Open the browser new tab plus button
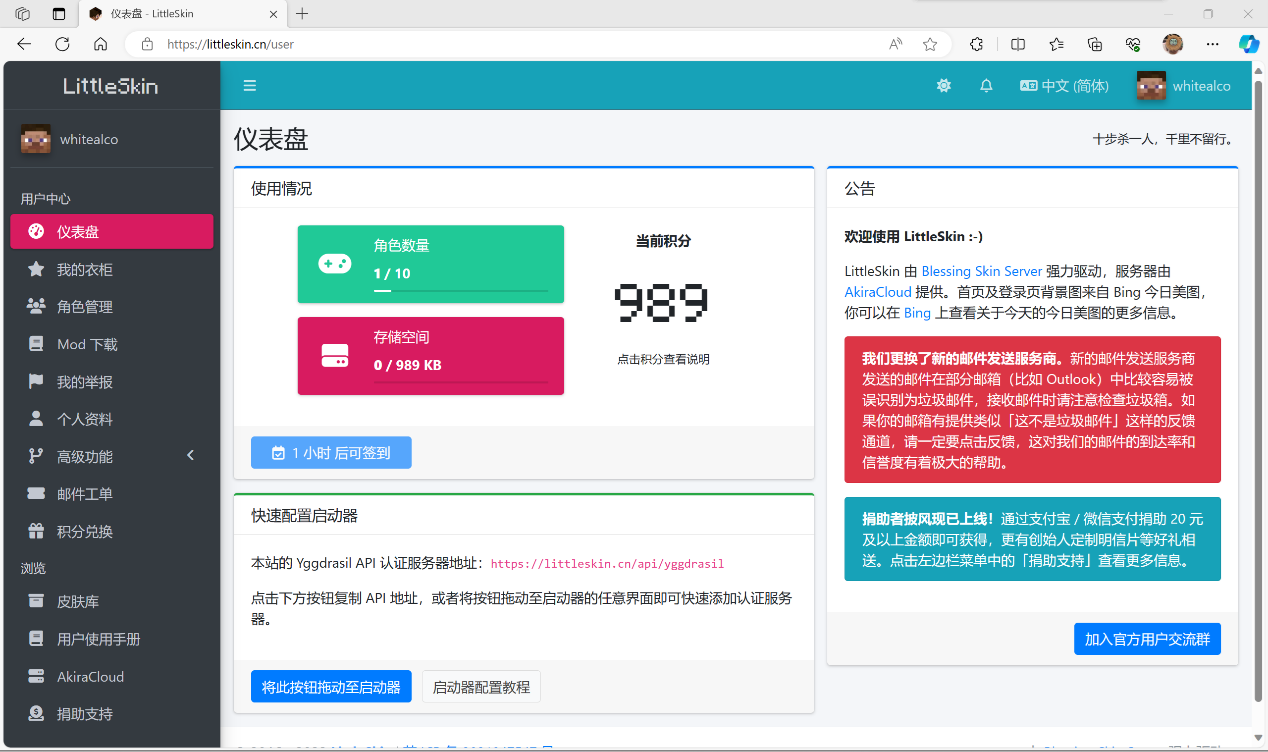Image resolution: width=1268 pixels, height=752 pixels. pos(302,14)
